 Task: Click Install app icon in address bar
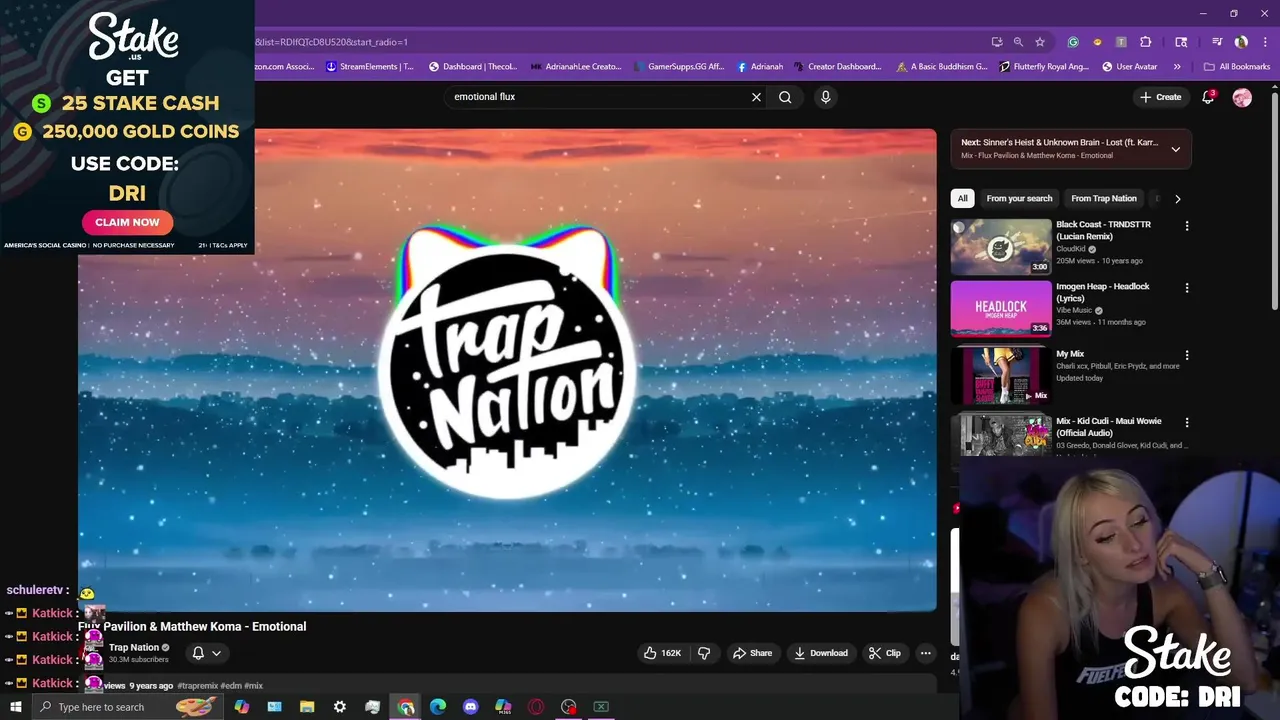[997, 42]
